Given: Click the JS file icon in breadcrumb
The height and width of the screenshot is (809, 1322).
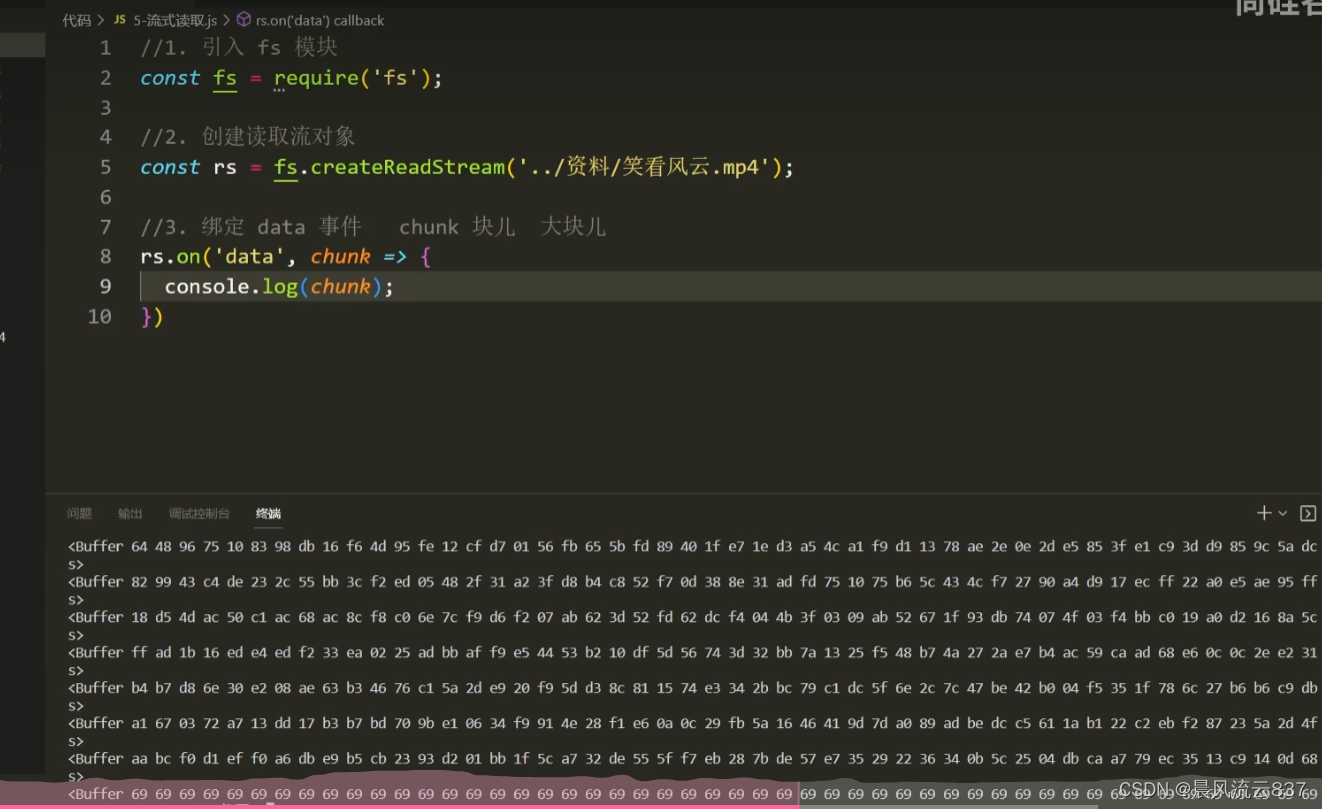Looking at the screenshot, I should (x=120, y=20).
